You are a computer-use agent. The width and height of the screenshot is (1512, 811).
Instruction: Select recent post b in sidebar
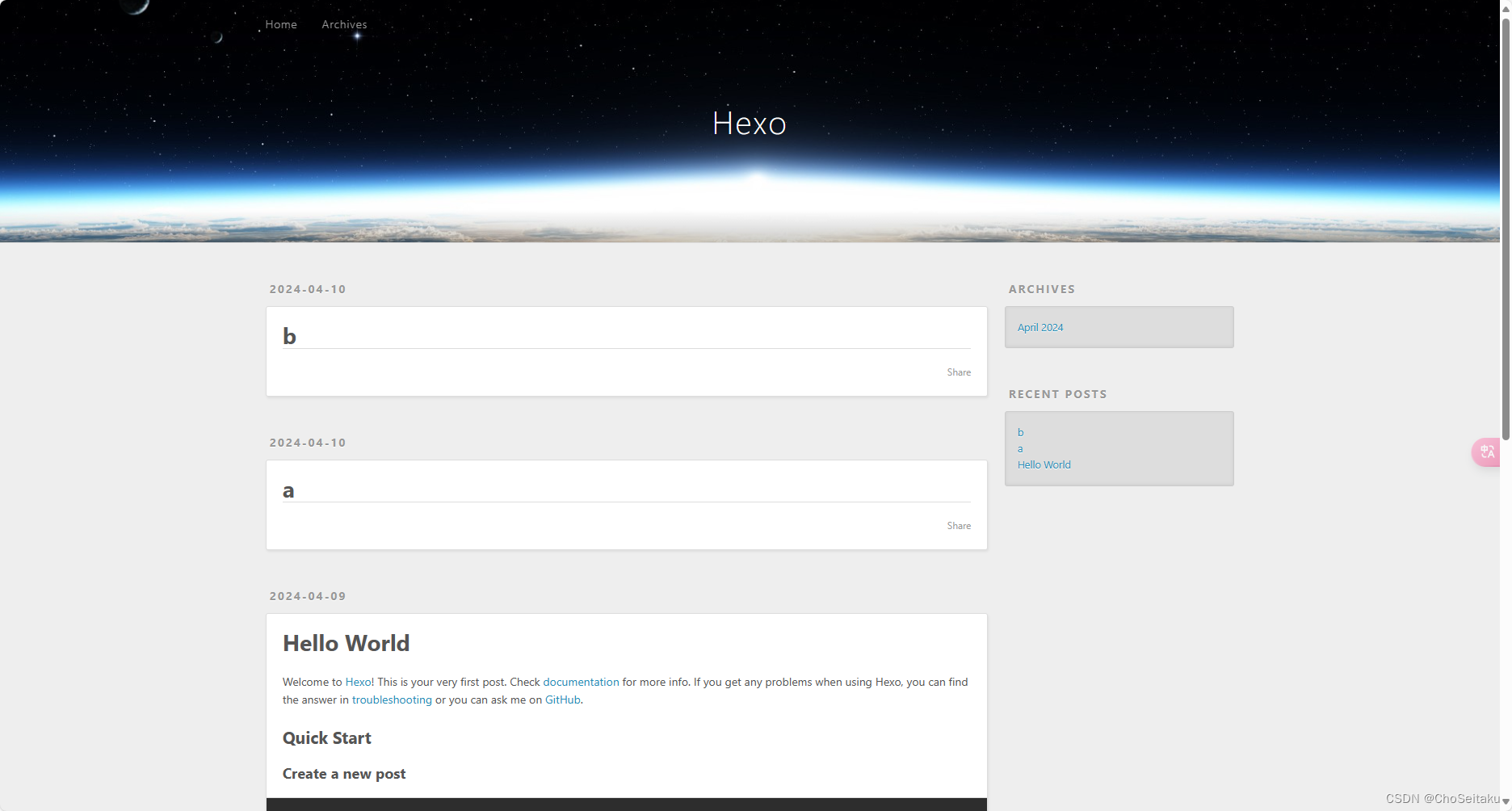pos(1021,432)
